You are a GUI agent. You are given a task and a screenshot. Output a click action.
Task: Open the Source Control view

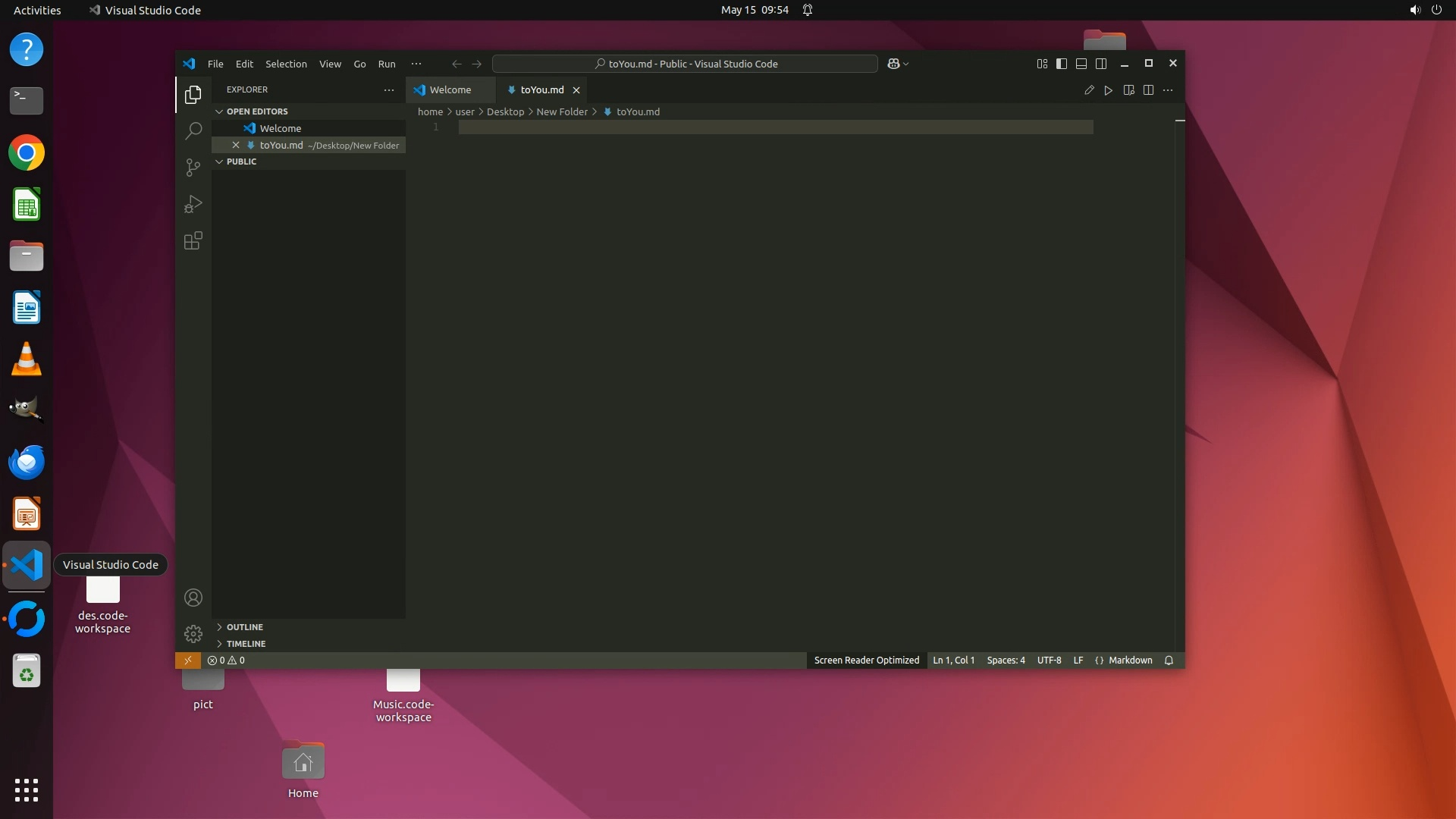coord(193,167)
